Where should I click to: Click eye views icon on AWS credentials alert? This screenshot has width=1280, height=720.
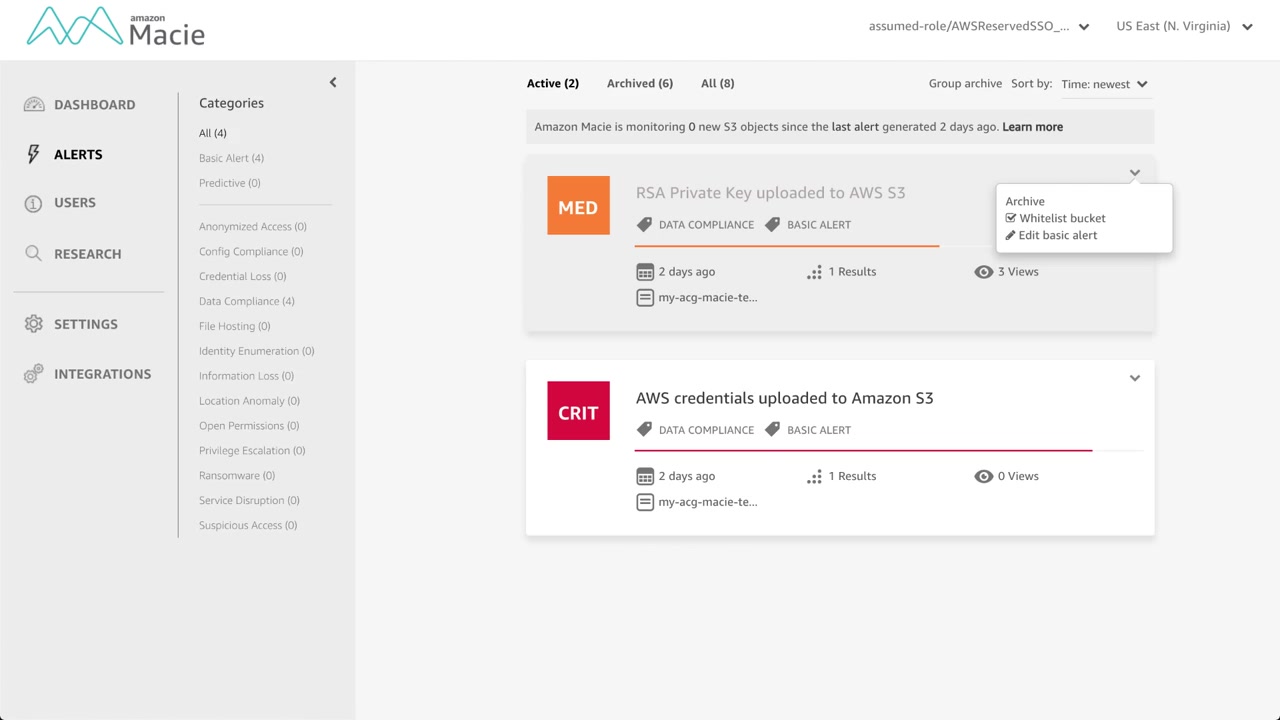984,476
